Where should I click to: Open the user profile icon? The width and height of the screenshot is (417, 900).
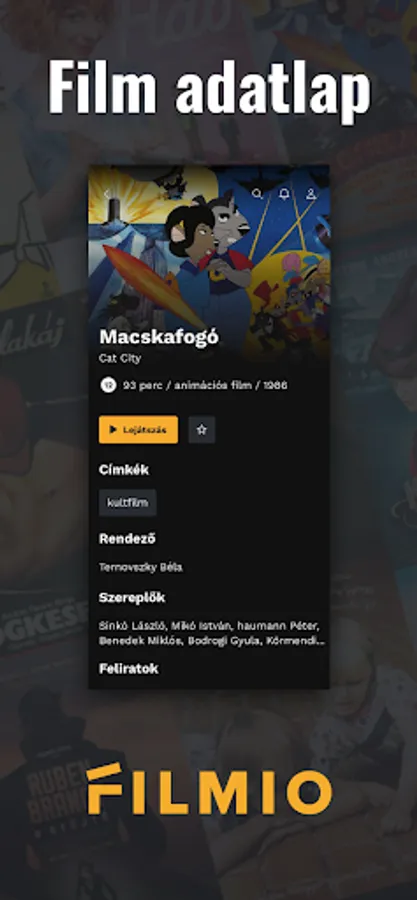(311, 194)
